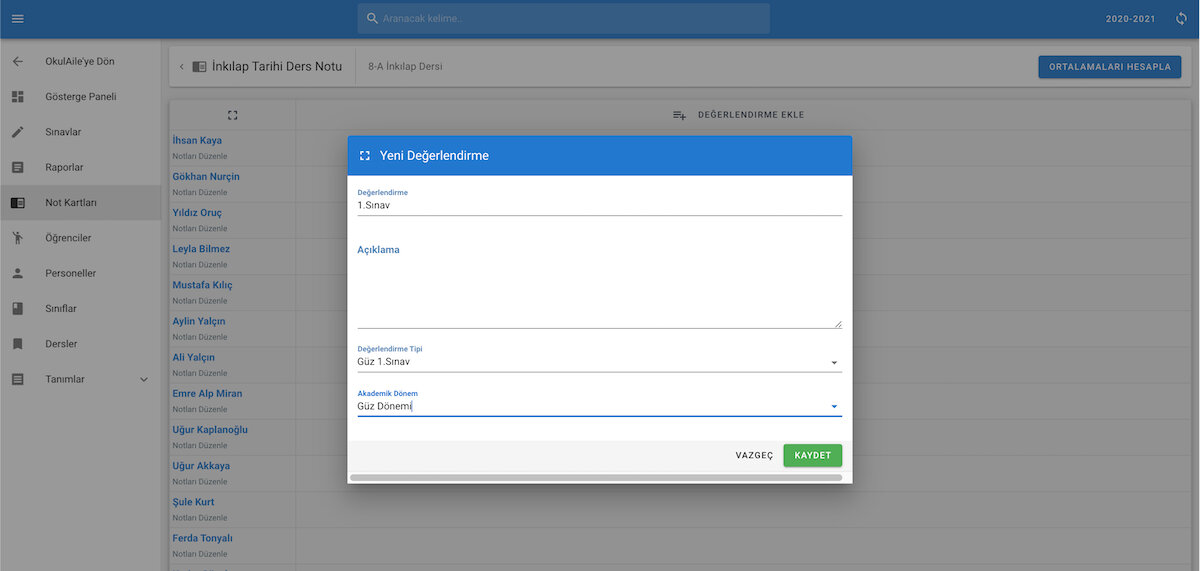Open student Yıldız Oruç link

click(197, 213)
